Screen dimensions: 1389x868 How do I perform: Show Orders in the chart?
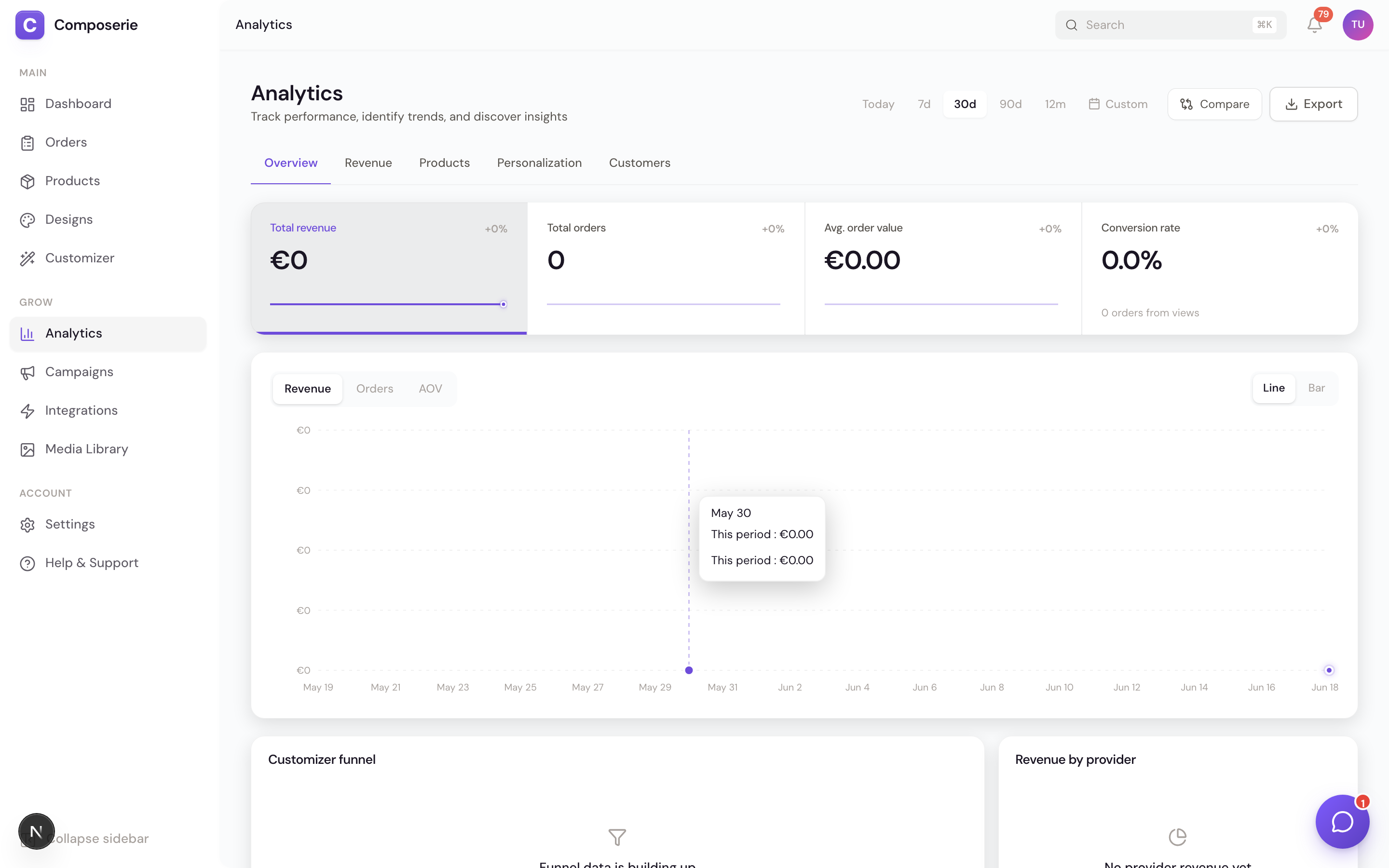(375, 389)
